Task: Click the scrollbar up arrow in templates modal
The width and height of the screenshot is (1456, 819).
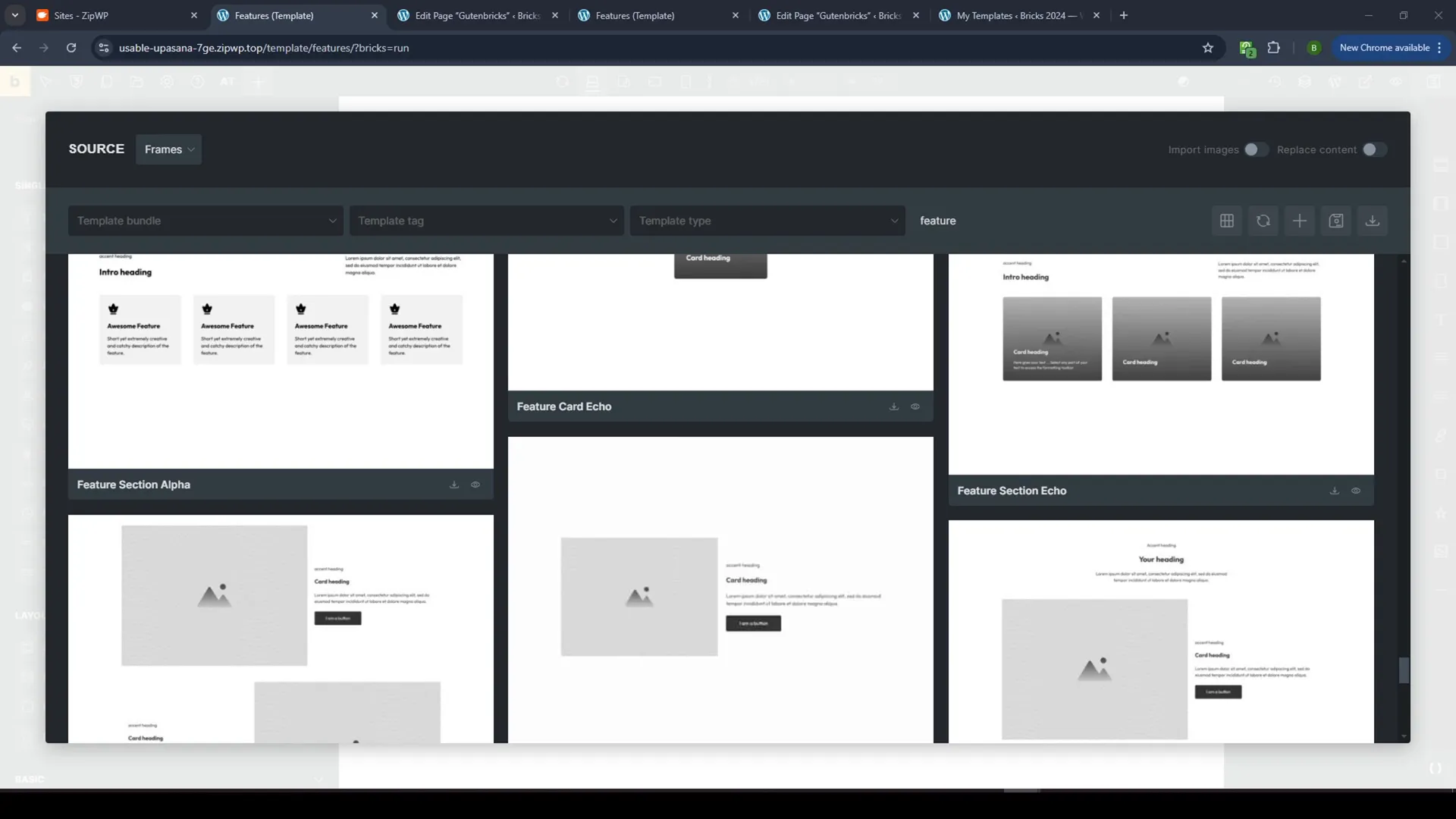Action: [1404, 261]
